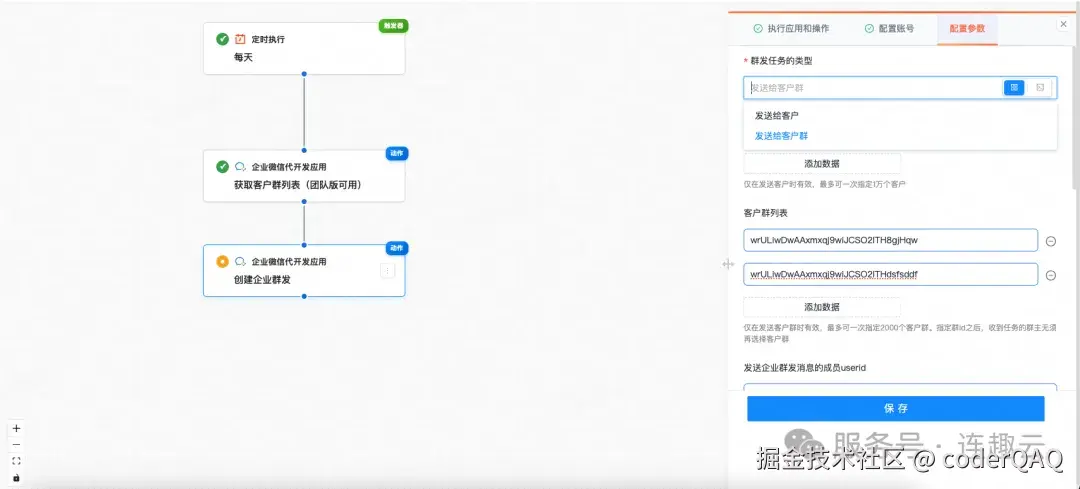Click the WeCom app icon on 创建企业群发 node
The height and width of the screenshot is (489, 1080).
click(240, 262)
